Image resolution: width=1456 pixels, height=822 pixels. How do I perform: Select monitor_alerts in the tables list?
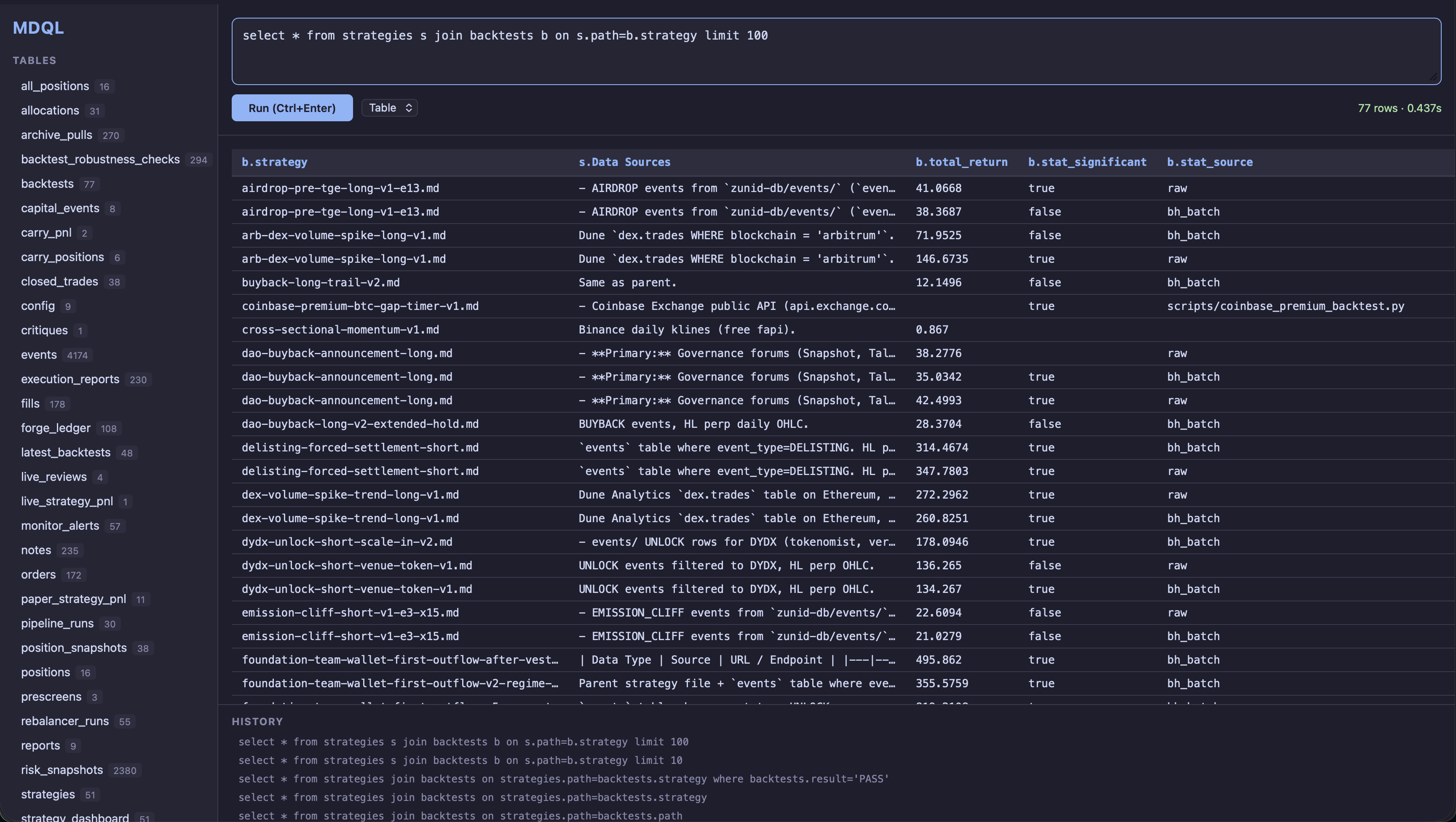click(60, 526)
